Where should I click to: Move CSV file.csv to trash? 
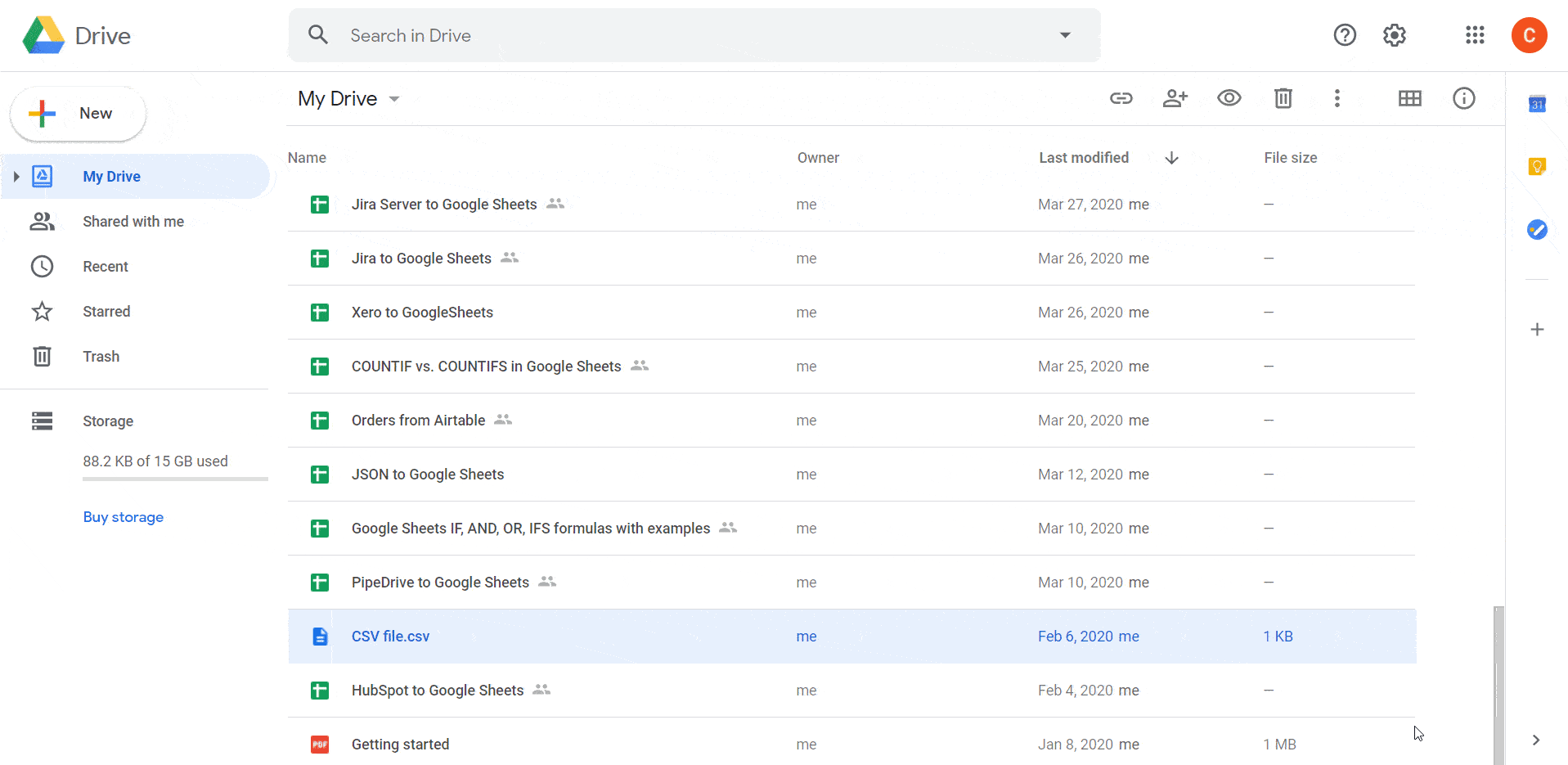(x=1282, y=98)
